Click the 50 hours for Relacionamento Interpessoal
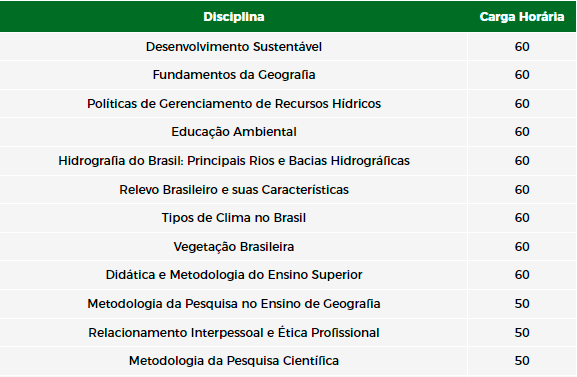577x377 pixels. pos(522,332)
